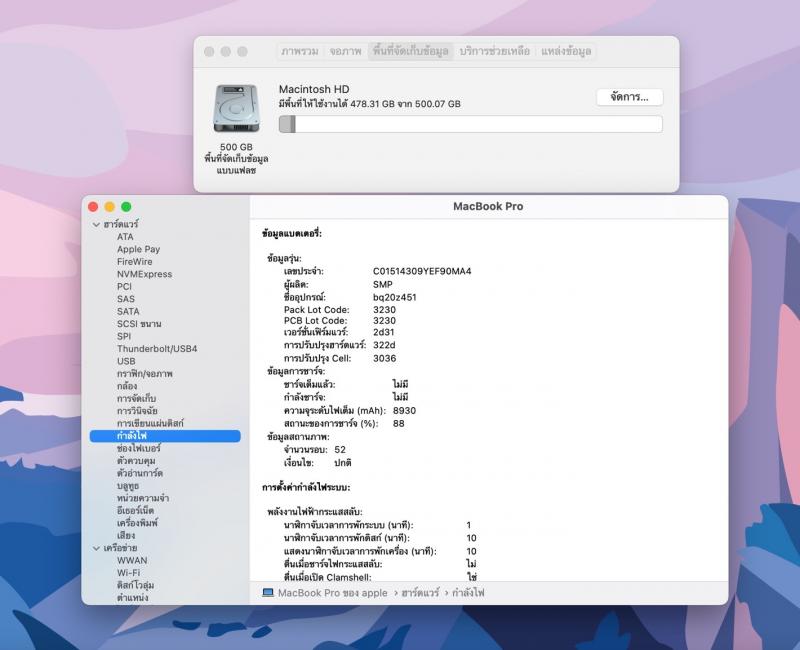Click full charge capacity value 8930
The width and height of the screenshot is (800, 650).
coord(404,411)
